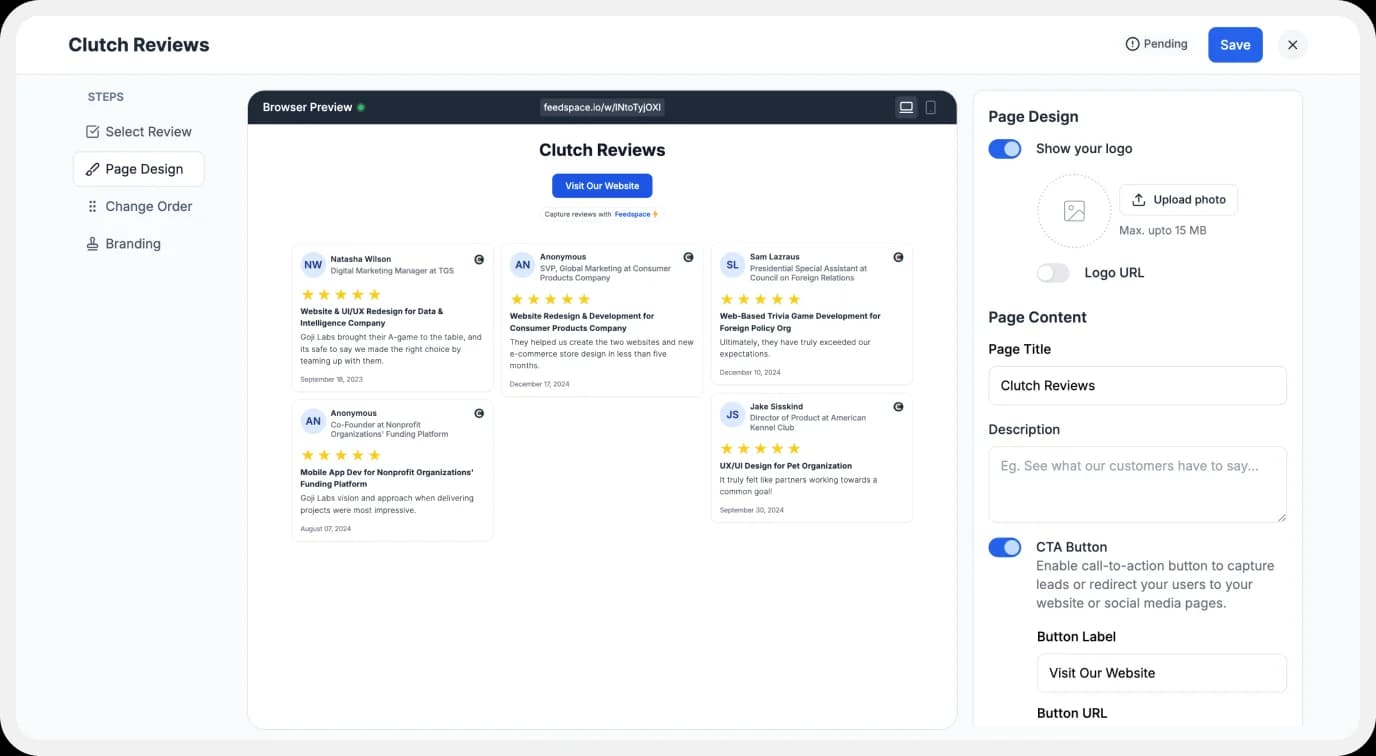Click the Save button
Image resolution: width=1376 pixels, height=756 pixels.
click(1235, 44)
